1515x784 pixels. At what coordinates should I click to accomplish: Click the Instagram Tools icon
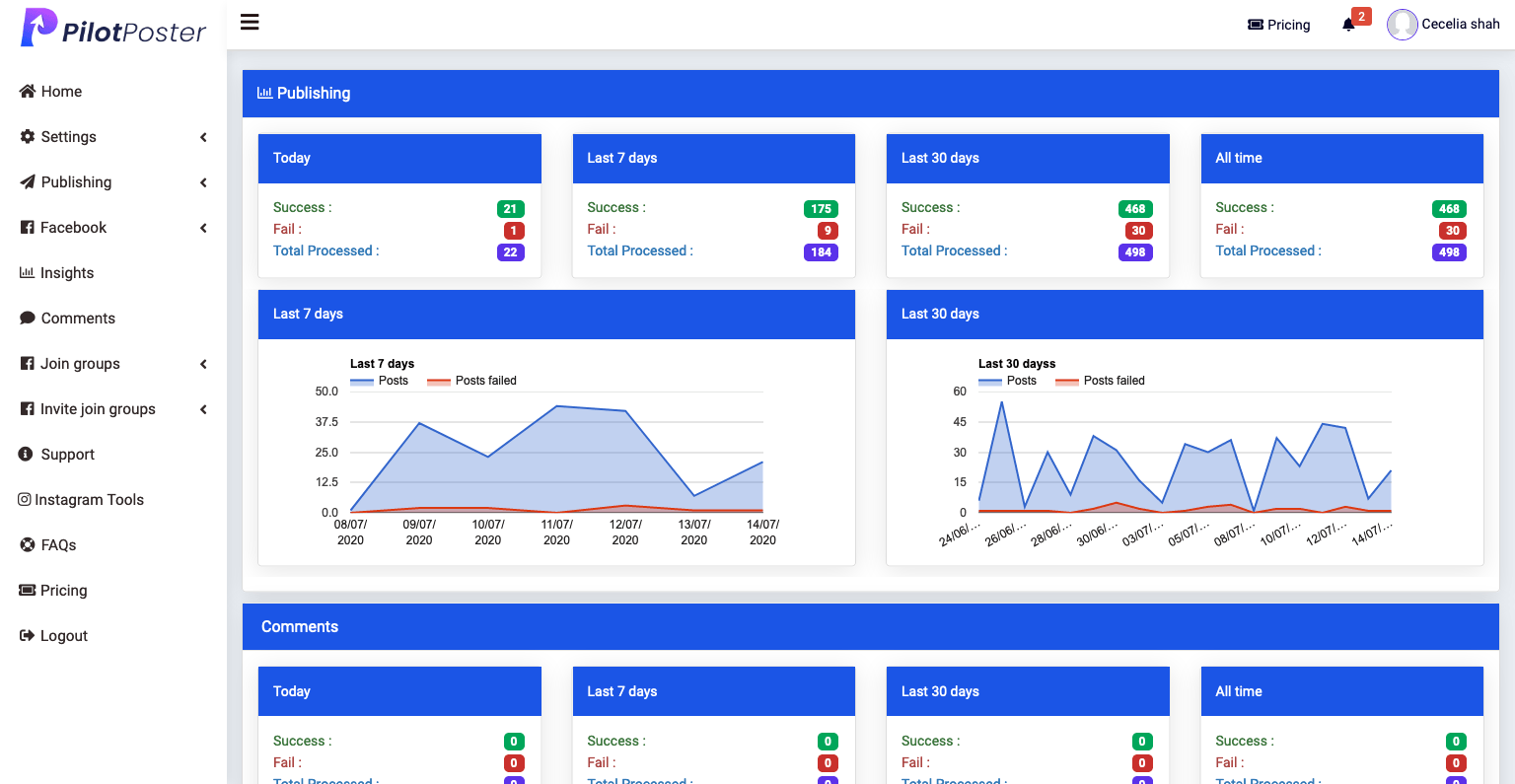(25, 500)
